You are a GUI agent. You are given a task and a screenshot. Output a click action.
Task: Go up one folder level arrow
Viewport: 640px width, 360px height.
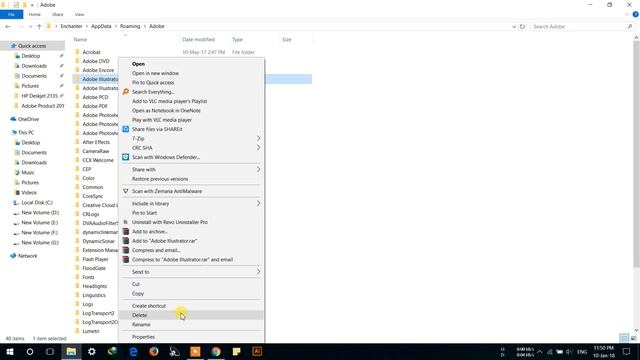point(39,27)
